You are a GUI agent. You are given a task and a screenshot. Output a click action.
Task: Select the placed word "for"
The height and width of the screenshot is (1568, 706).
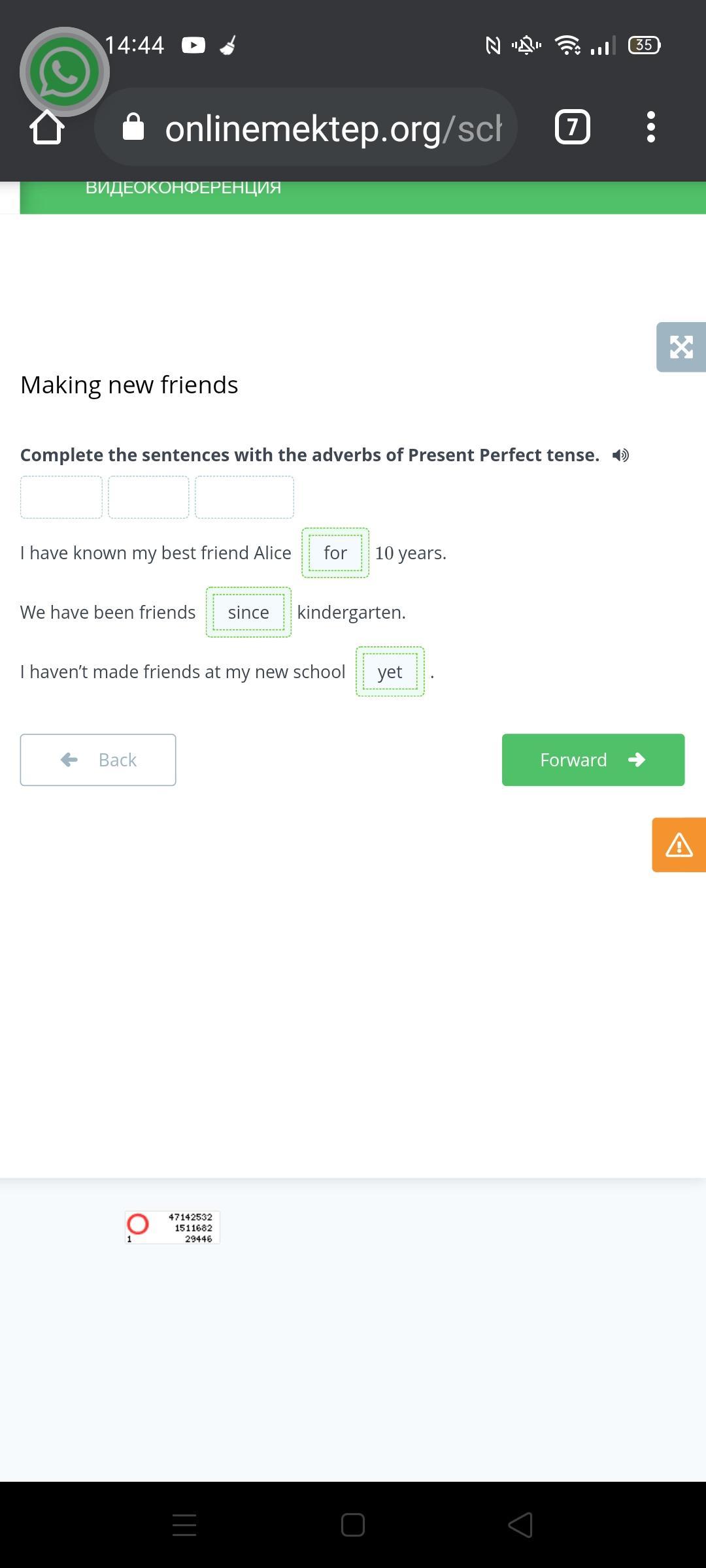point(335,553)
